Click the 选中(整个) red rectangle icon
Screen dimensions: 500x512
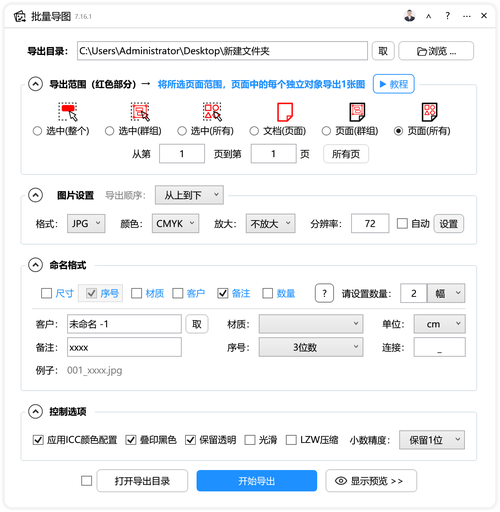(x=68, y=112)
